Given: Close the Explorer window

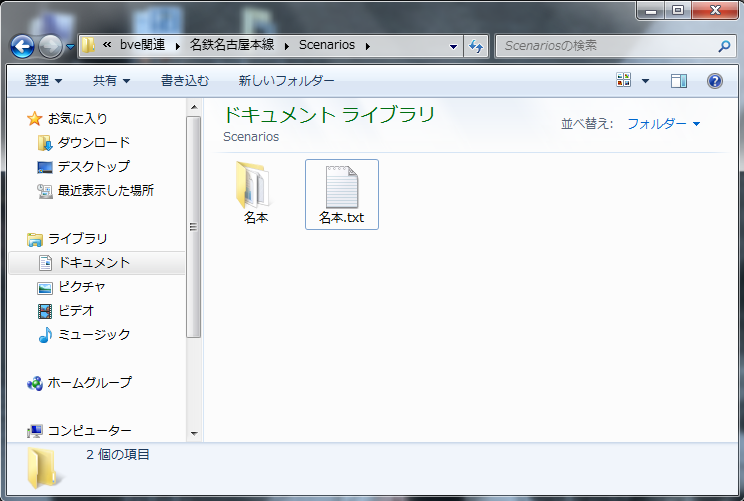Looking at the screenshot, I should click(715, 10).
